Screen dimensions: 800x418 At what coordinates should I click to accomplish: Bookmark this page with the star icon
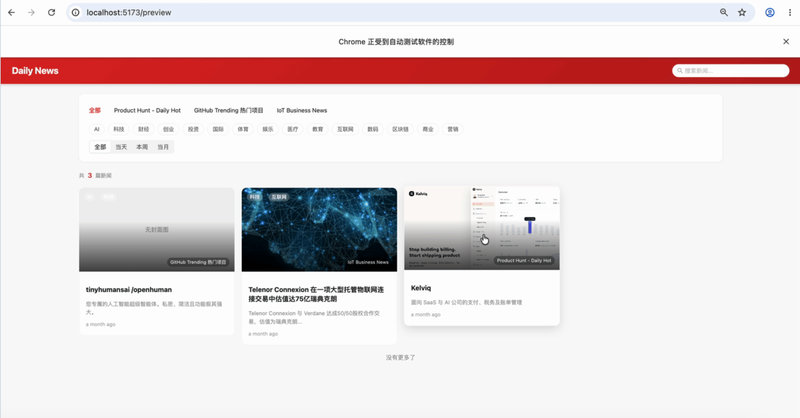pyautogui.click(x=742, y=12)
